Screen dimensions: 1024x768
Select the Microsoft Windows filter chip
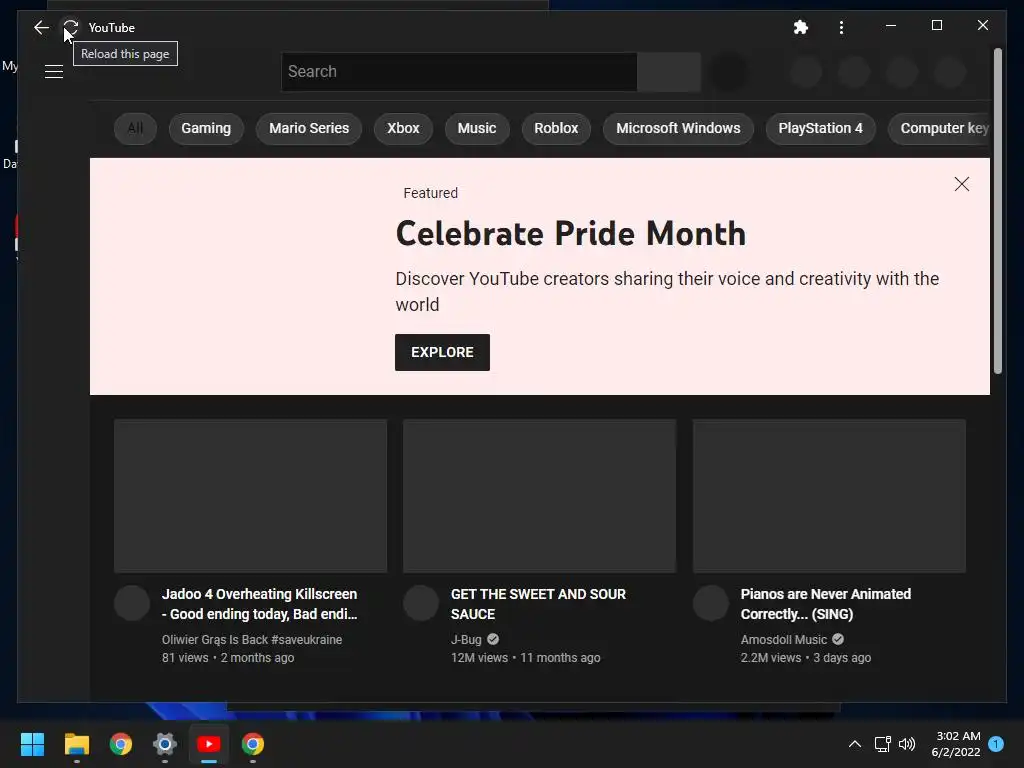pos(678,128)
